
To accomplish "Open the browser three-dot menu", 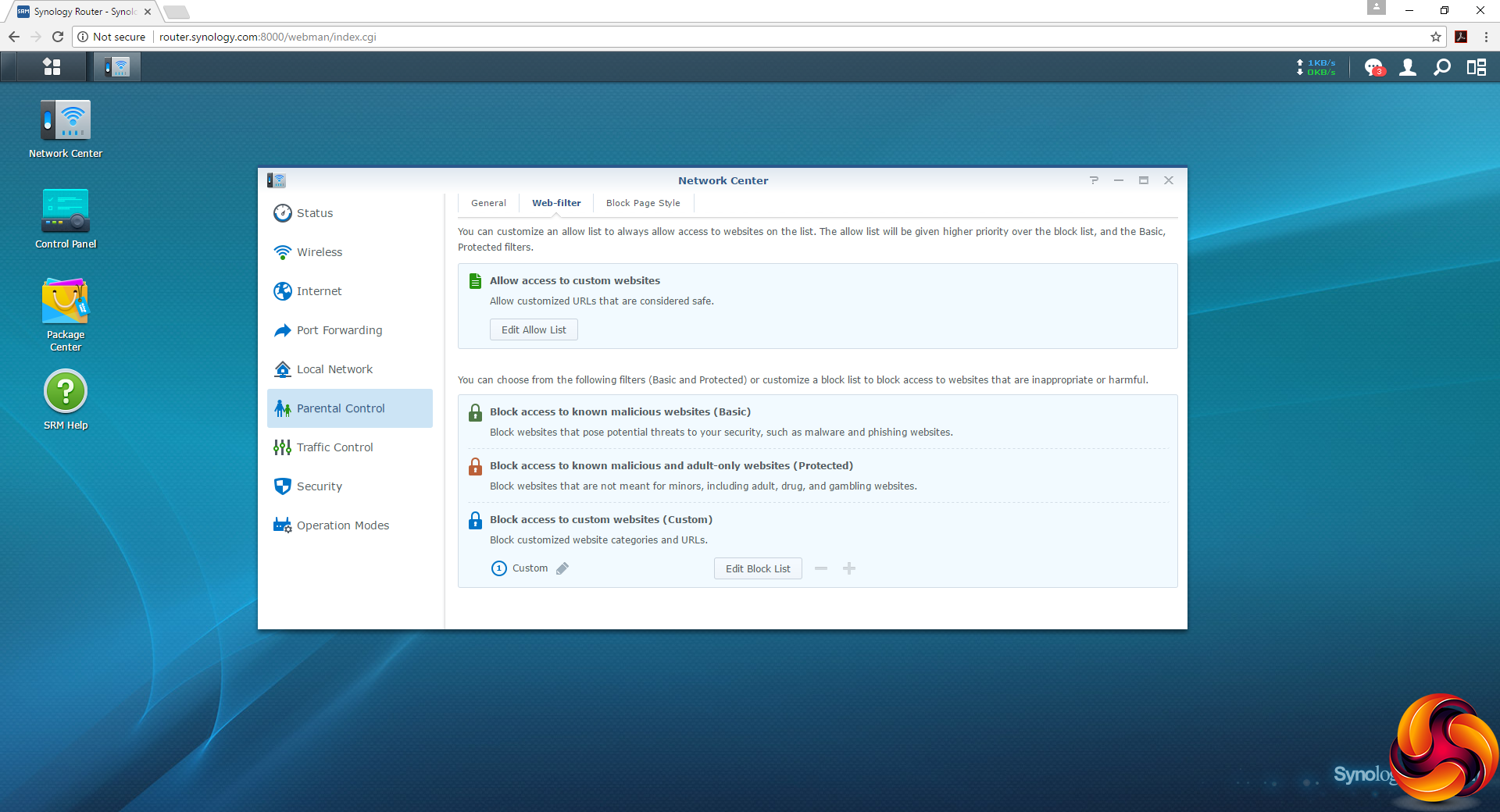I will click(1486, 37).
